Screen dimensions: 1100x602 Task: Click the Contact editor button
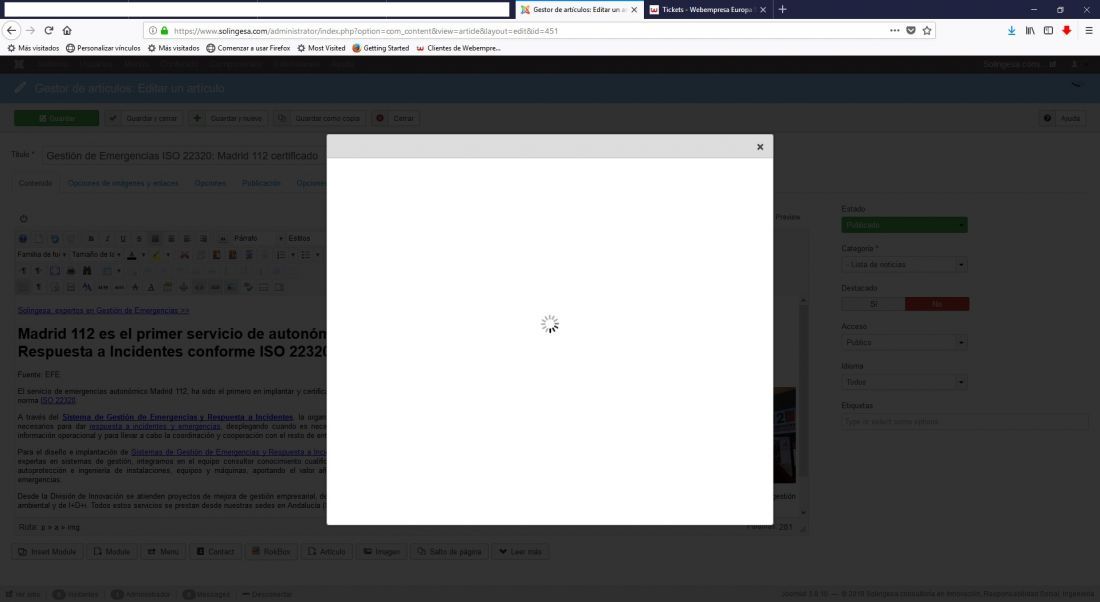[x=215, y=552]
